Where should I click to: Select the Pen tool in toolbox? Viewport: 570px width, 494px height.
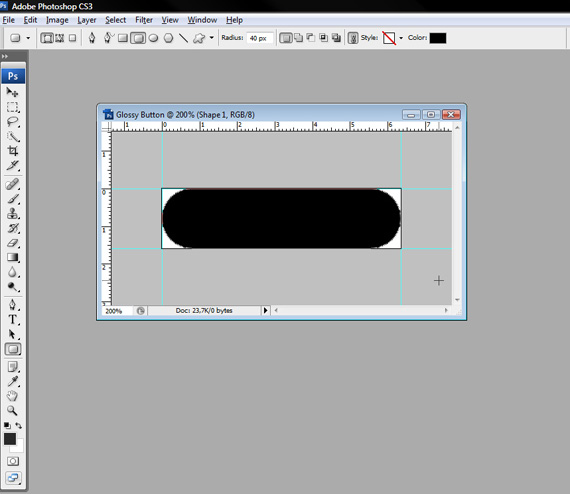pyautogui.click(x=13, y=305)
